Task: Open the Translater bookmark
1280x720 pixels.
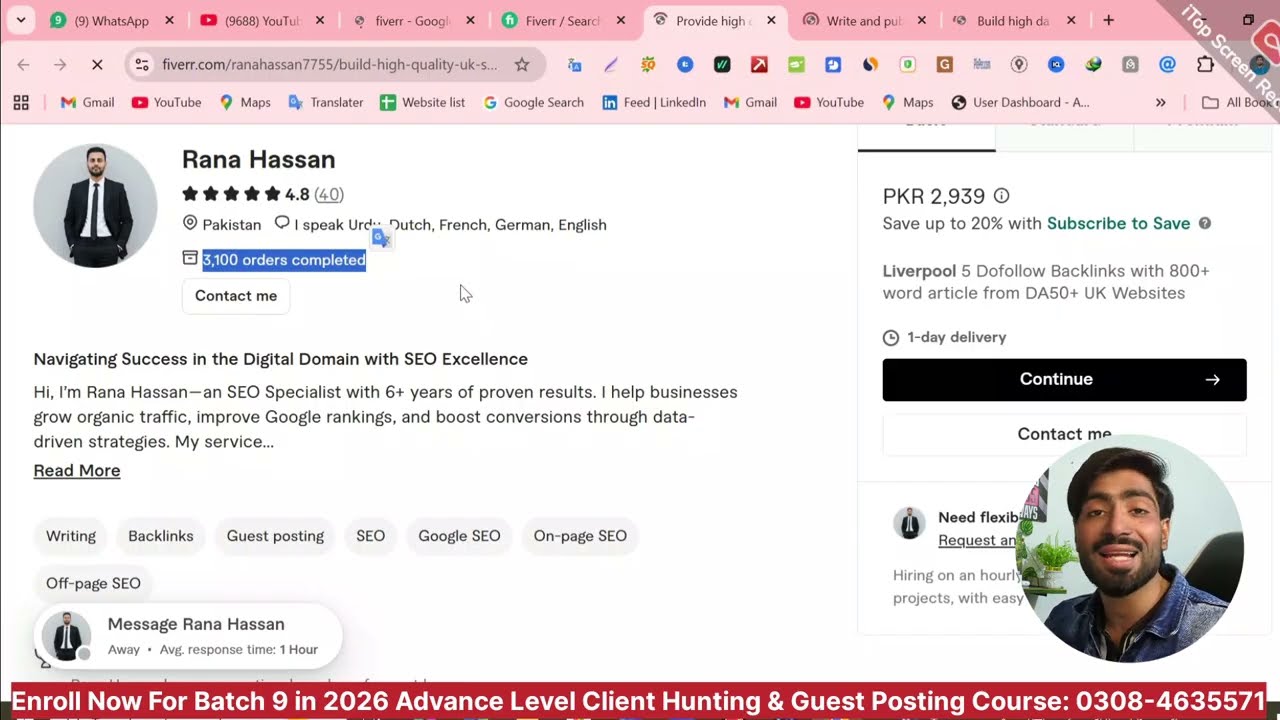Action: click(326, 102)
